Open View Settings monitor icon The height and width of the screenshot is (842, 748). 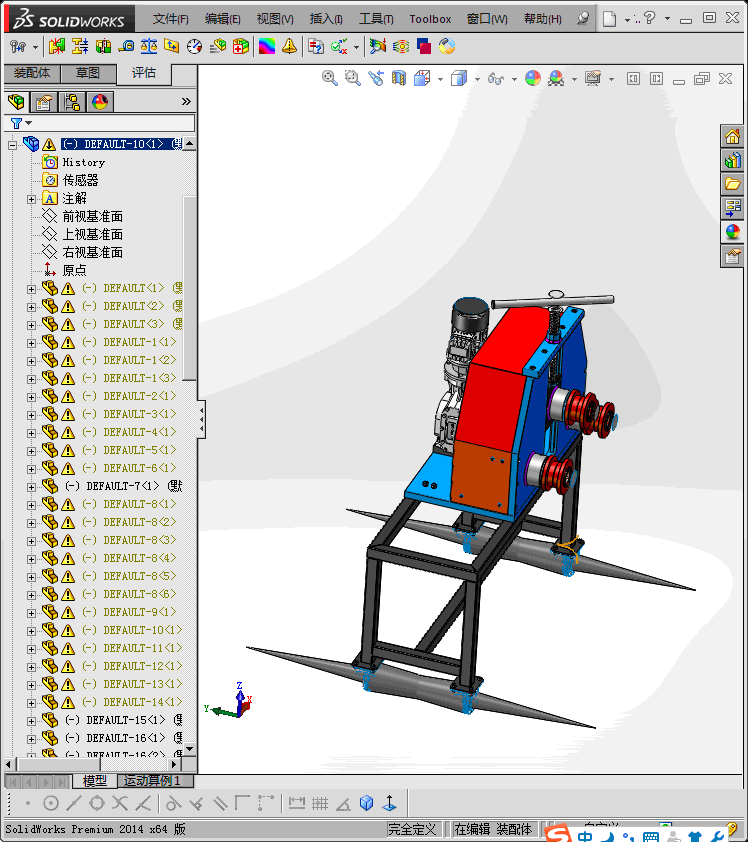[x=593, y=78]
